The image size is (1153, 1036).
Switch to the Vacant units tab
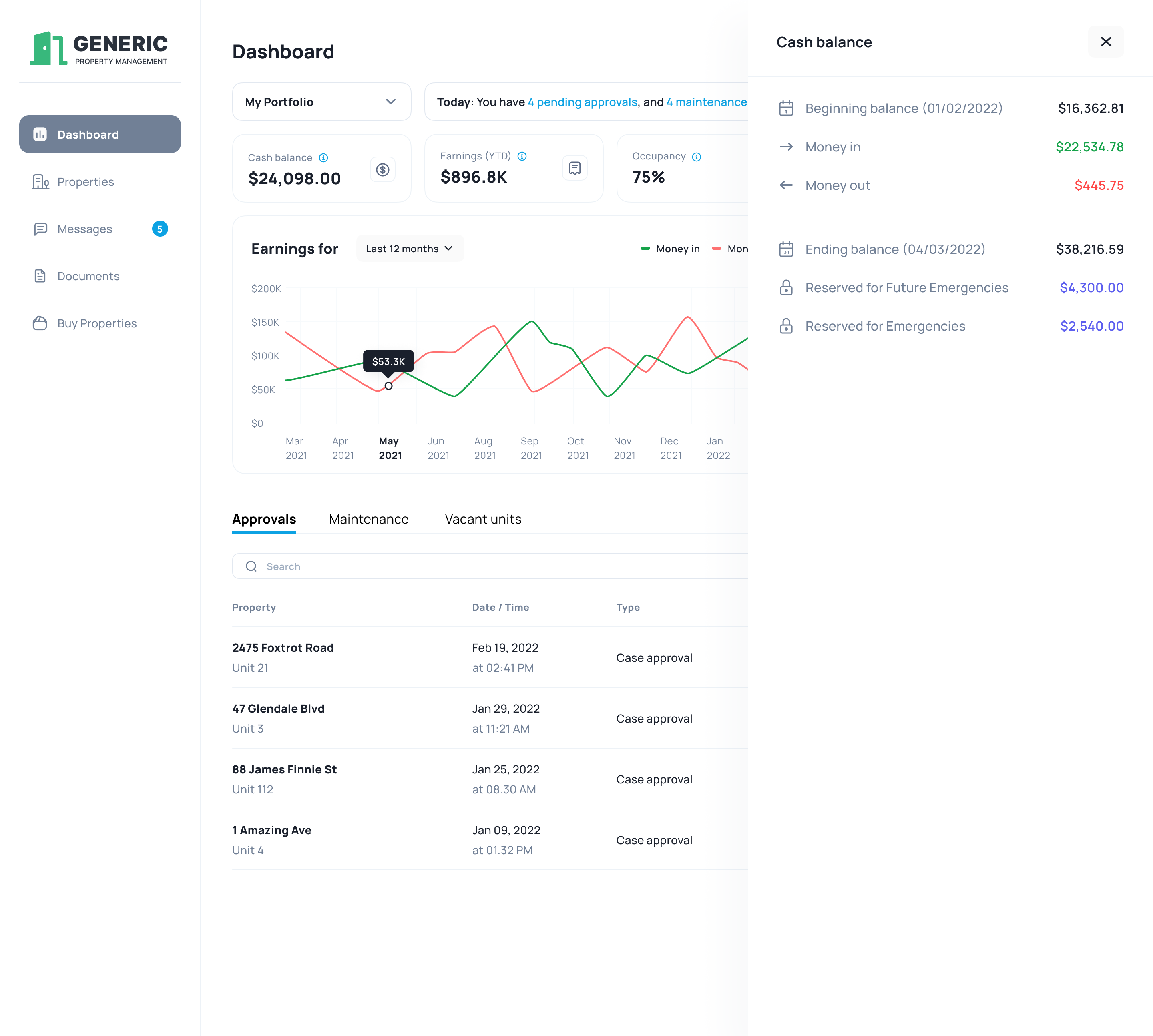[483, 519]
